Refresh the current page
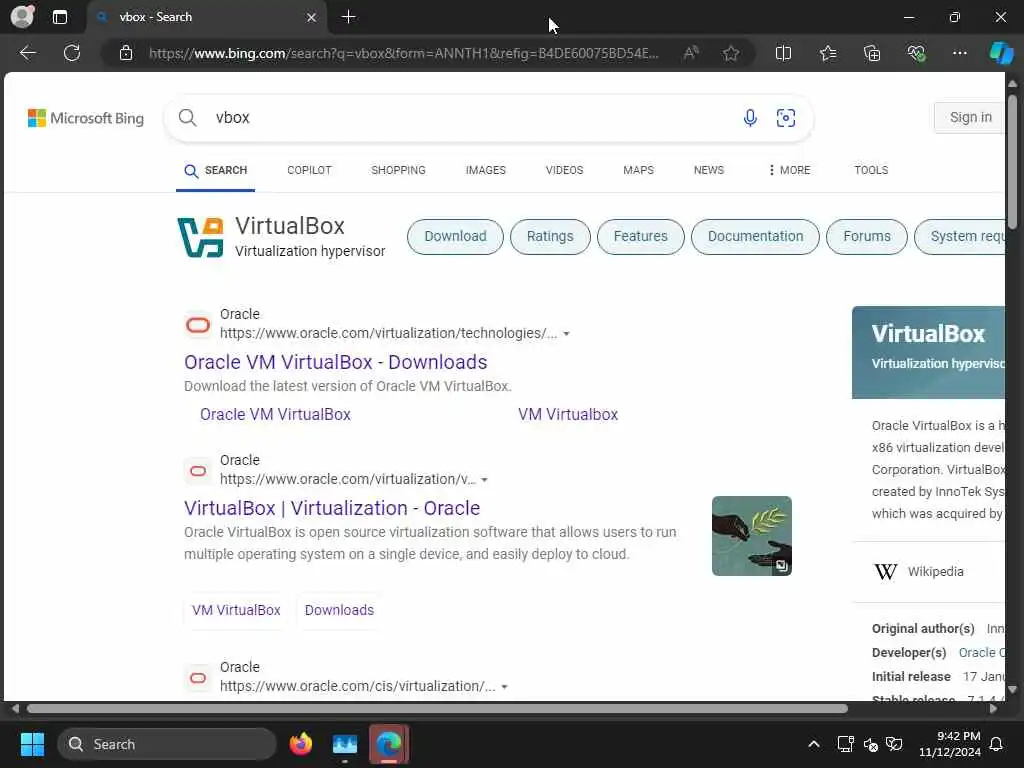 pos(72,53)
